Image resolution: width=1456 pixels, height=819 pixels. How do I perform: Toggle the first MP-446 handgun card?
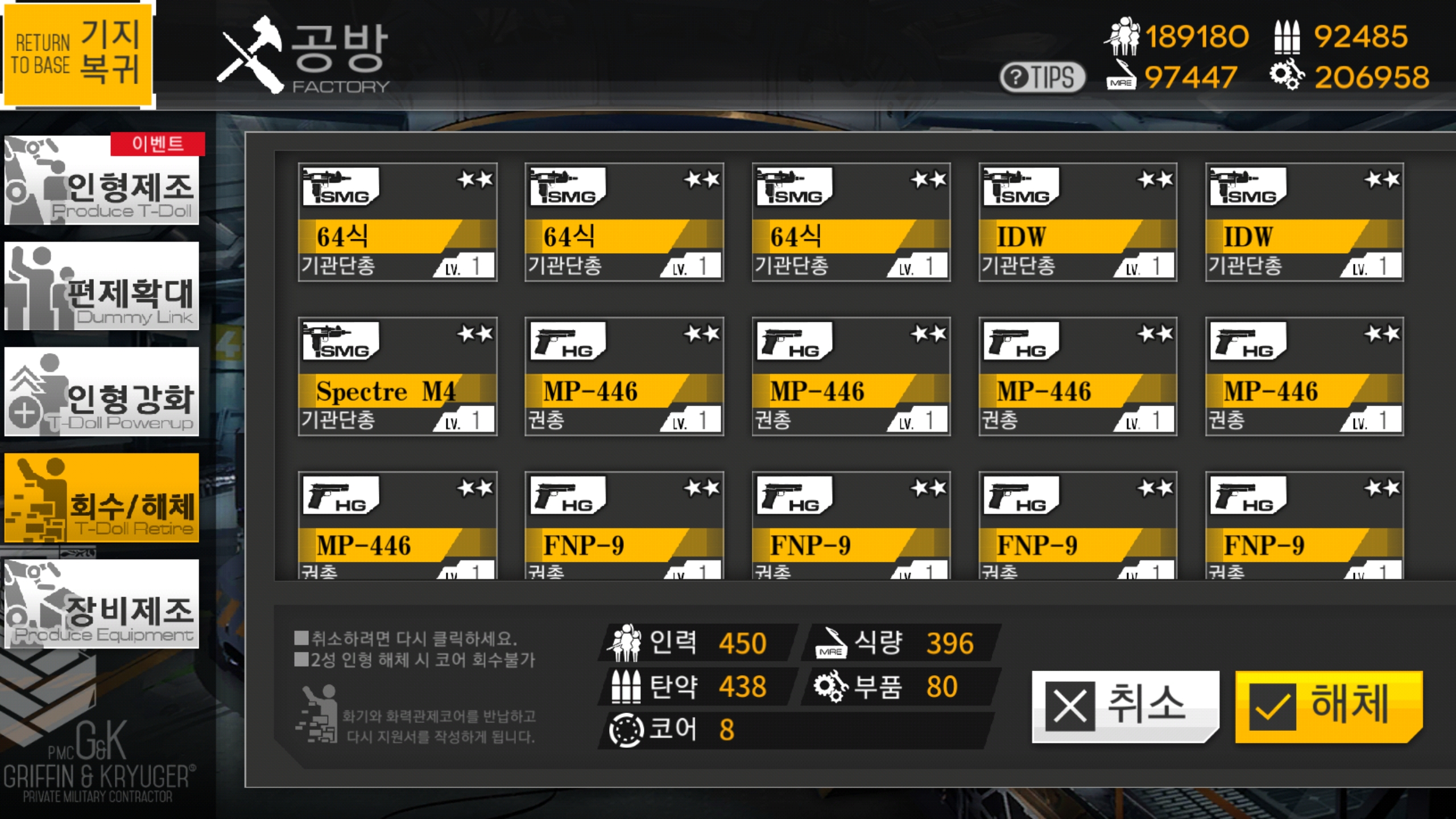click(624, 377)
